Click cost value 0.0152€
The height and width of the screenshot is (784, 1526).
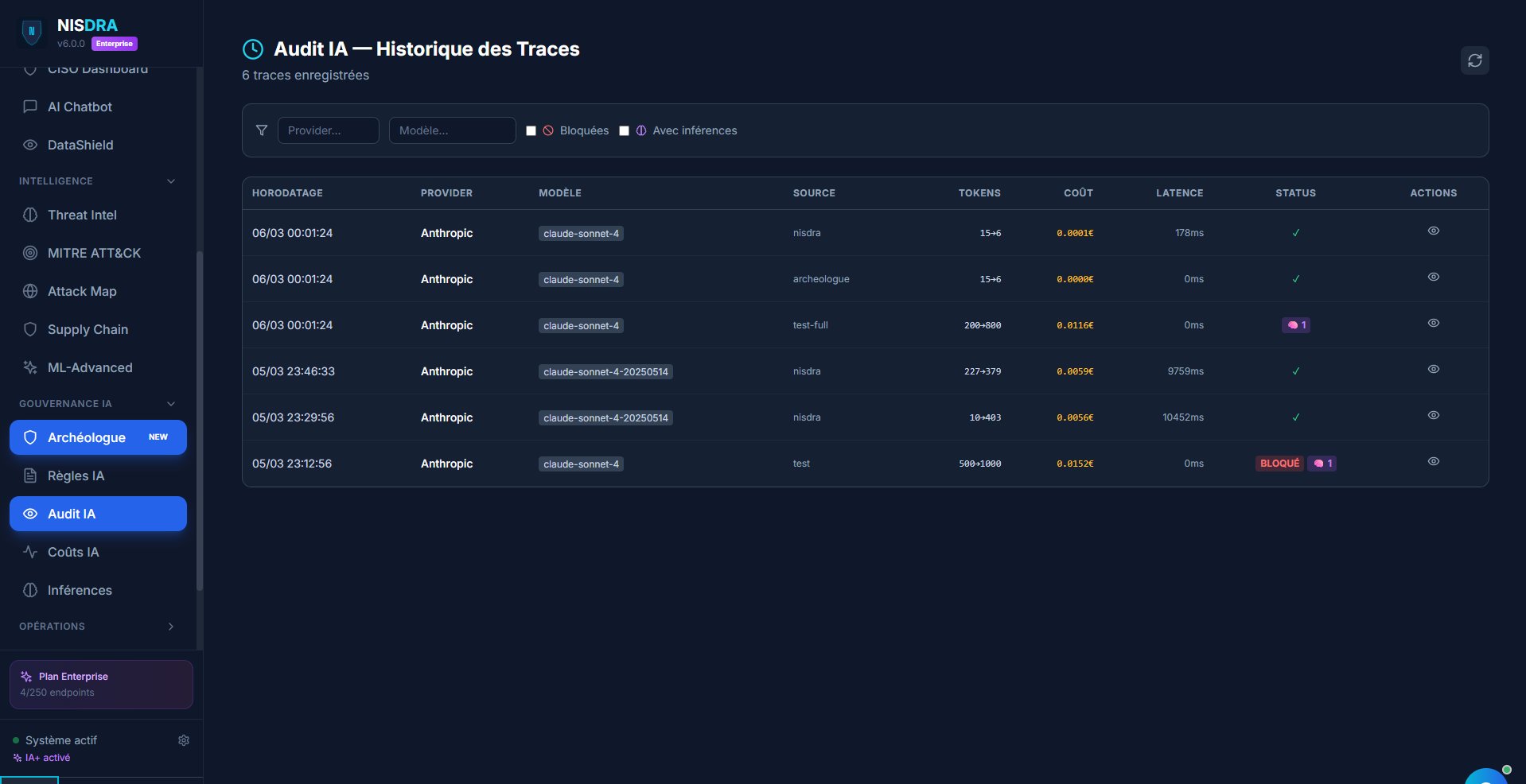[x=1075, y=464]
